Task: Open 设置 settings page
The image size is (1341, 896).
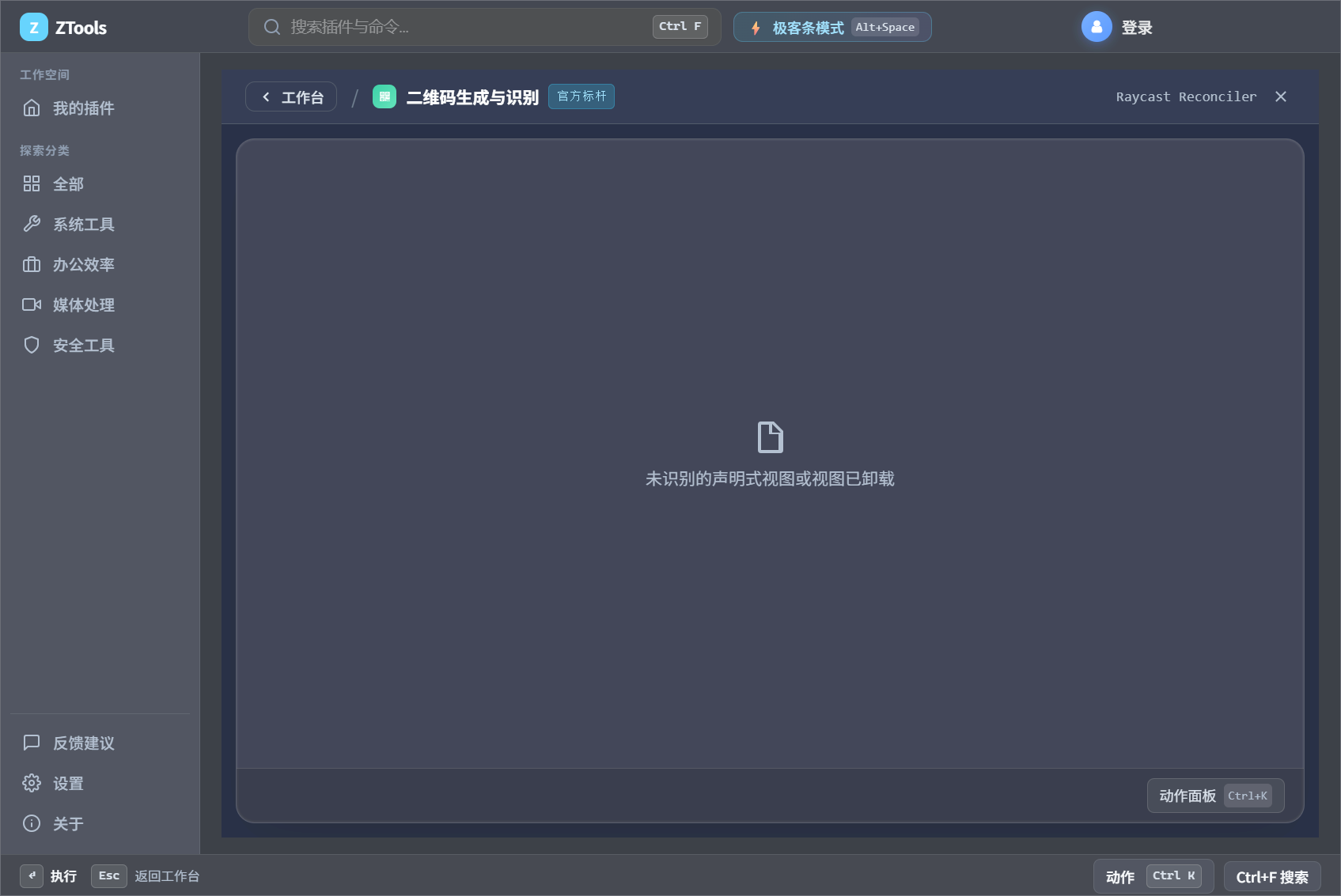Action: click(100, 784)
